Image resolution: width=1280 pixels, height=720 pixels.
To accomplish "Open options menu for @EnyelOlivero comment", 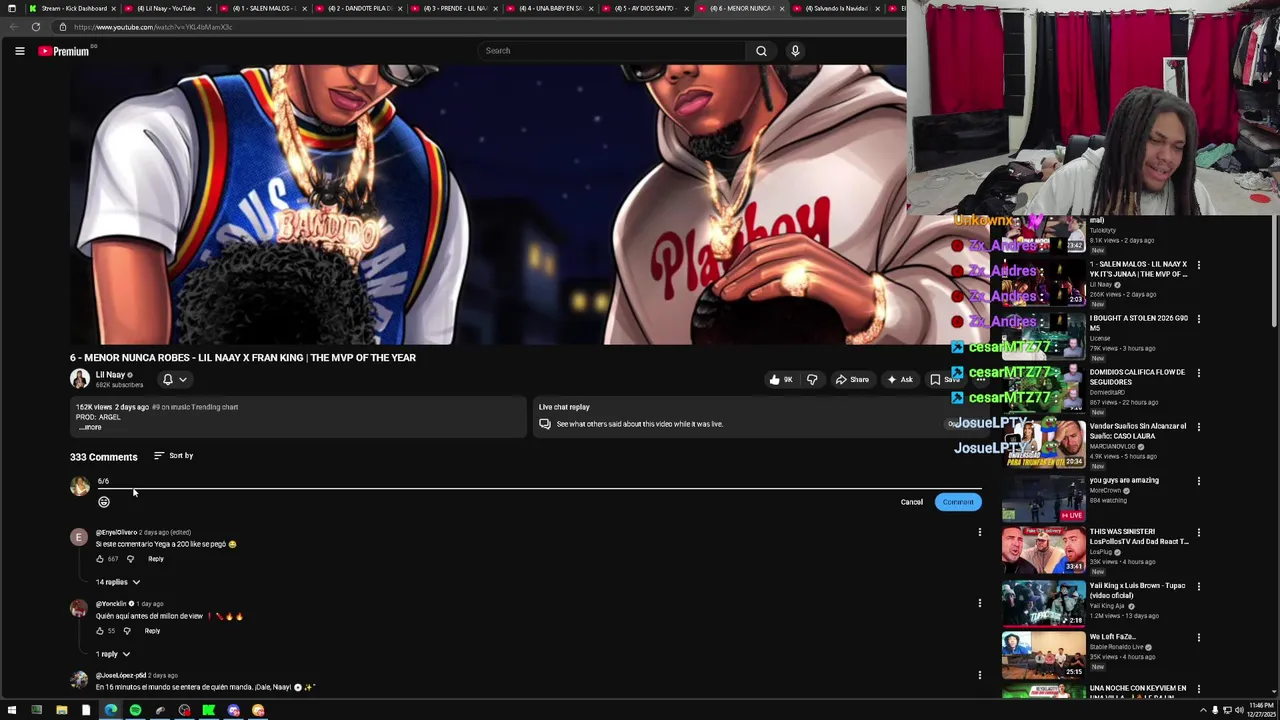I will (979, 532).
